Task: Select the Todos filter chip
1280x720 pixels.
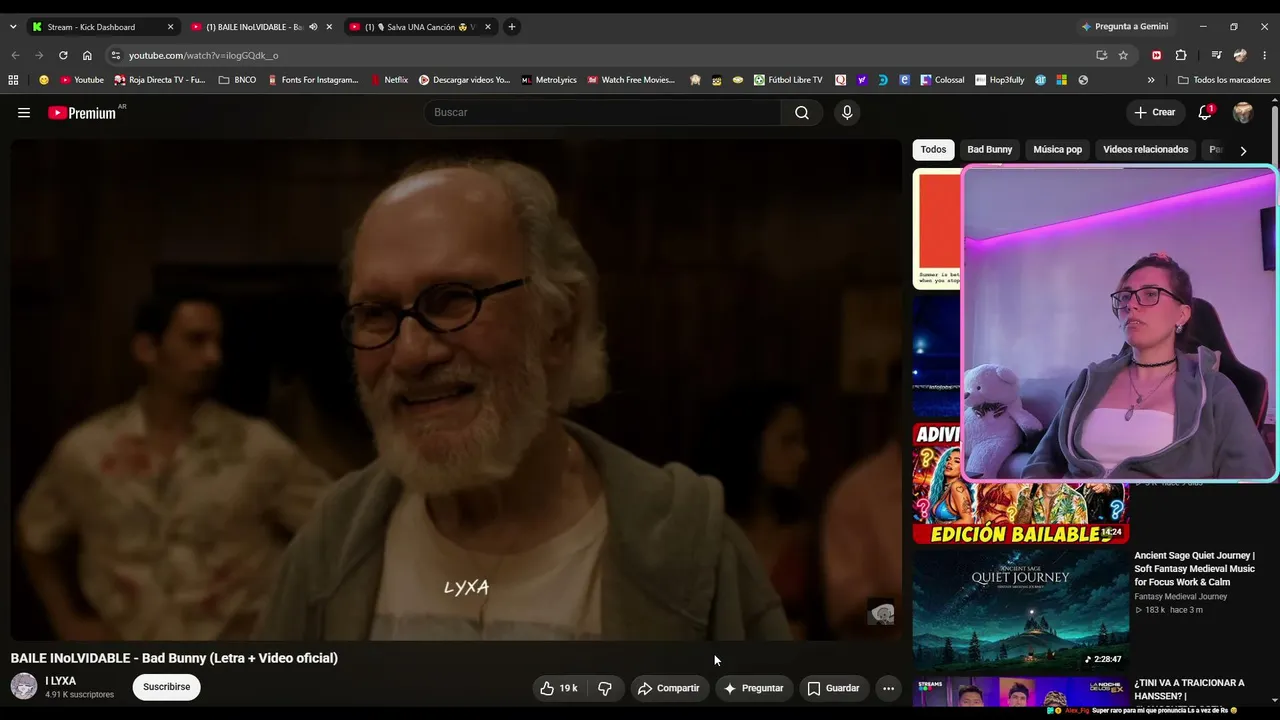Action: (x=933, y=150)
